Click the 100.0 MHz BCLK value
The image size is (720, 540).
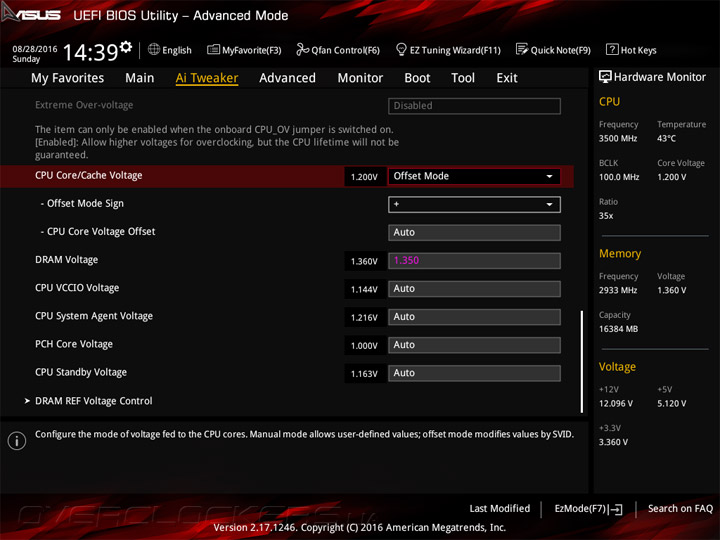tap(619, 177)
